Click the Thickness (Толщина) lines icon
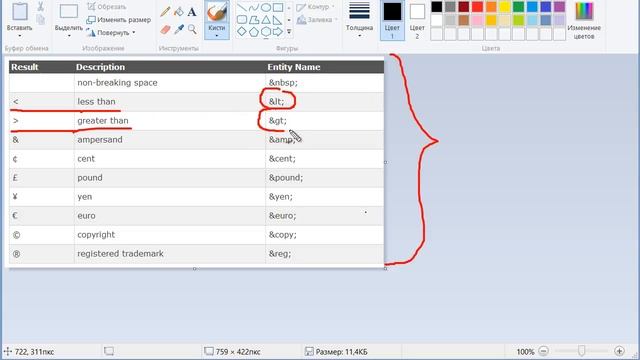 point(360,11)
